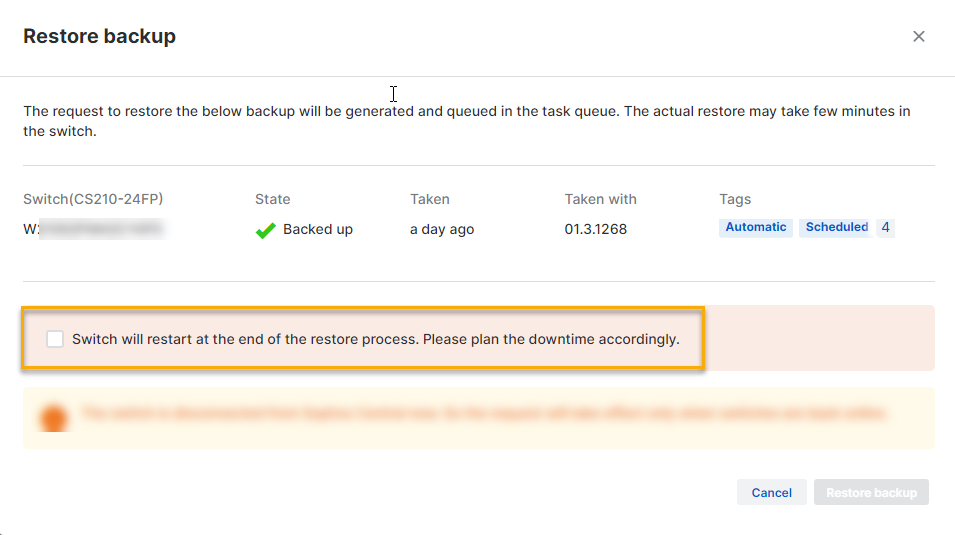This screenshot has width=955, height=535.
Task: Click the green Backed up checkmark icon
Action: (x=265, y=230)
